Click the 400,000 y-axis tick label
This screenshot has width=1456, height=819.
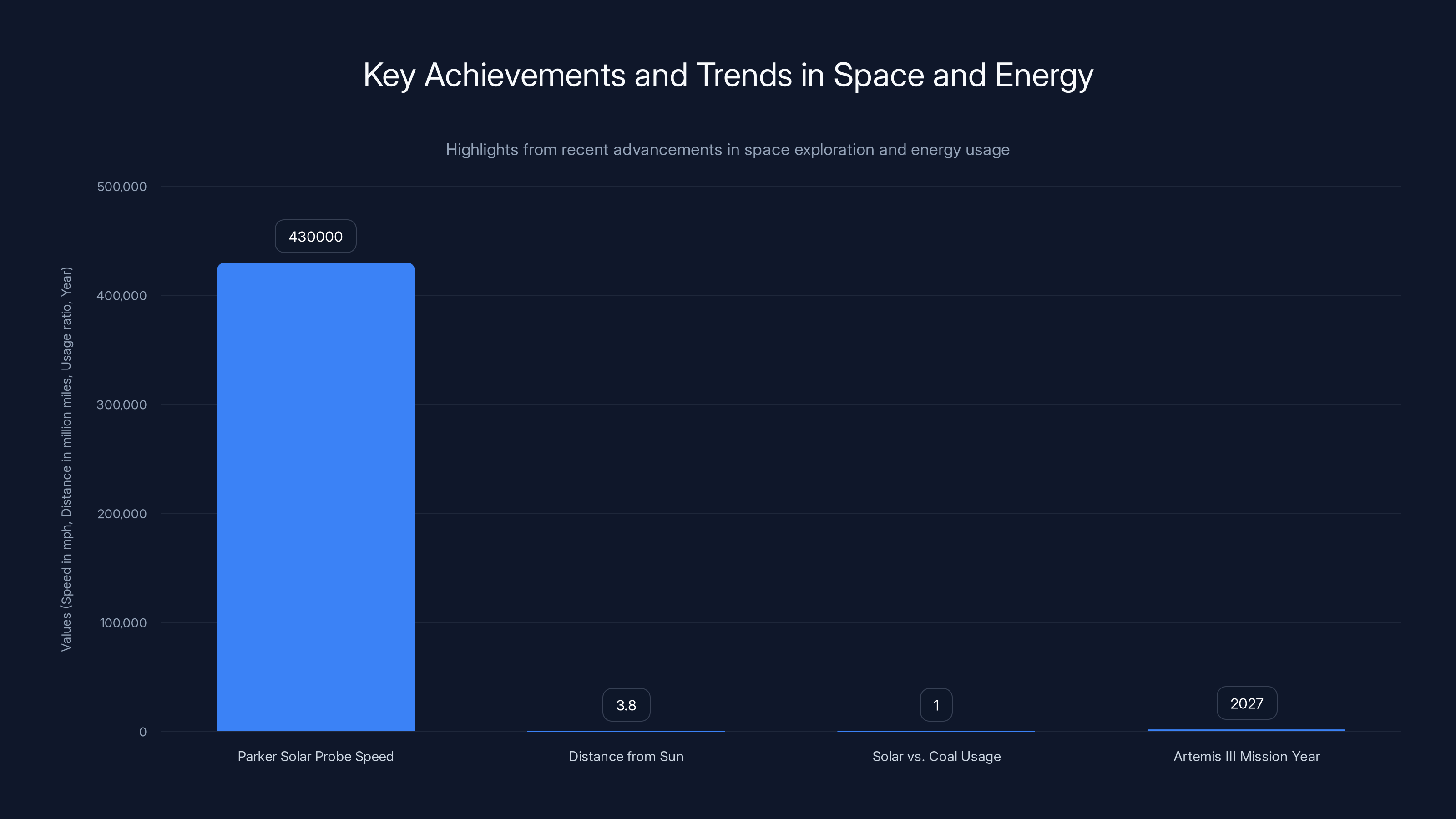pos(121,296)
